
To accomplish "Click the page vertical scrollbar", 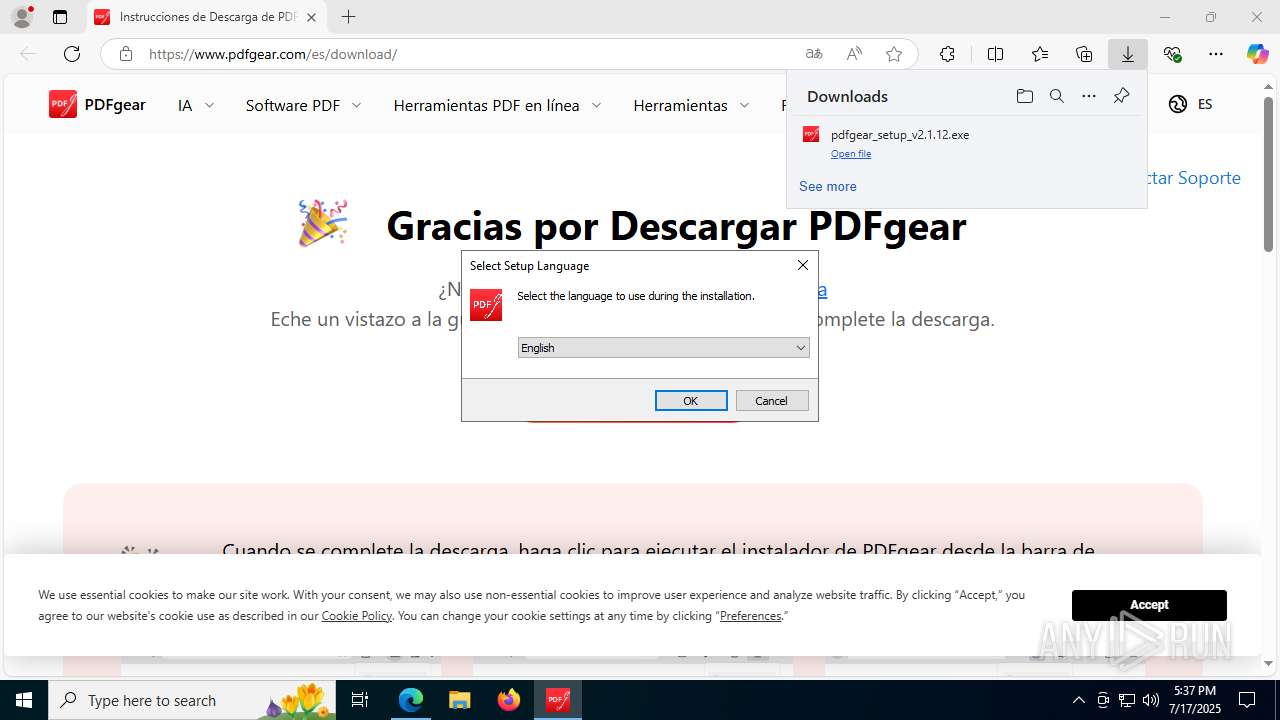I will (x=1268, y=174).
